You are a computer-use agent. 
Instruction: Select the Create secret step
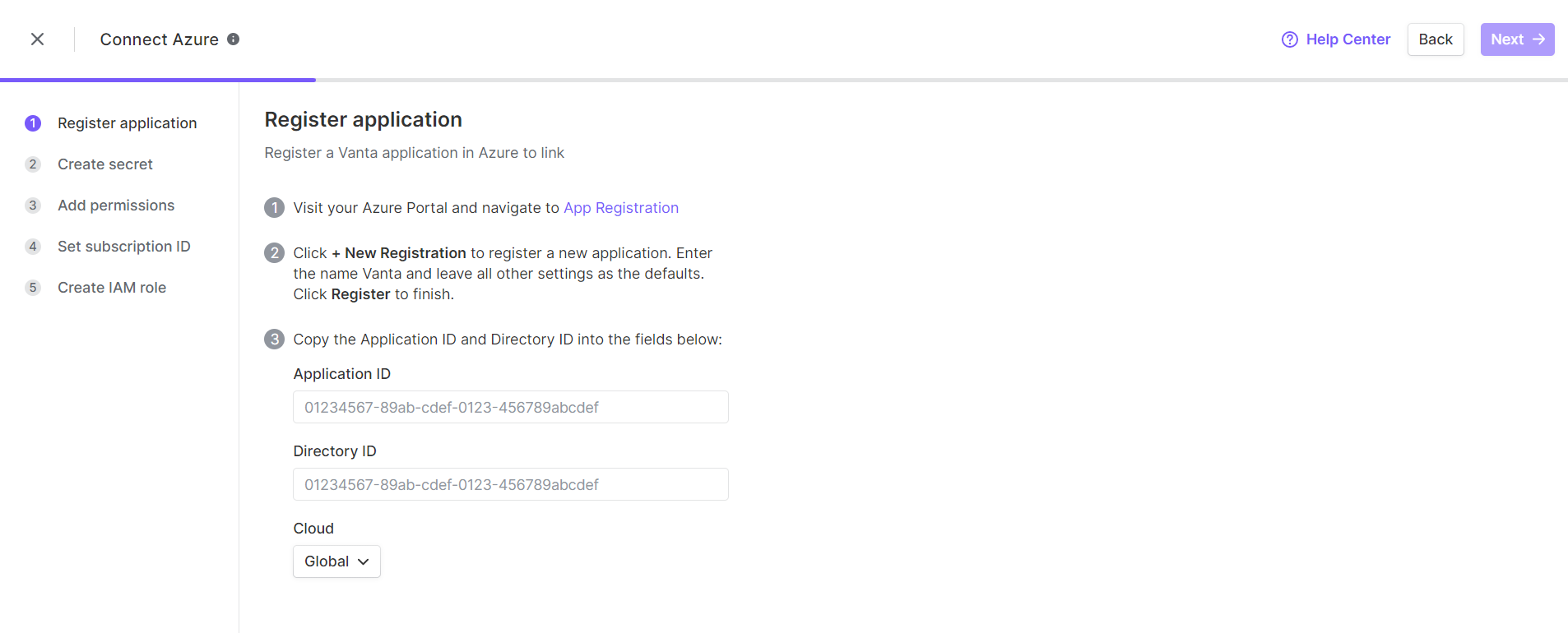coord(89,164)
